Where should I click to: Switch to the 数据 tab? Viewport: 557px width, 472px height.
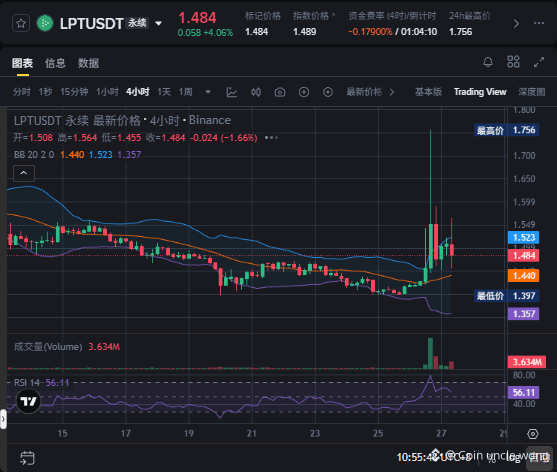tap(88, 63)
